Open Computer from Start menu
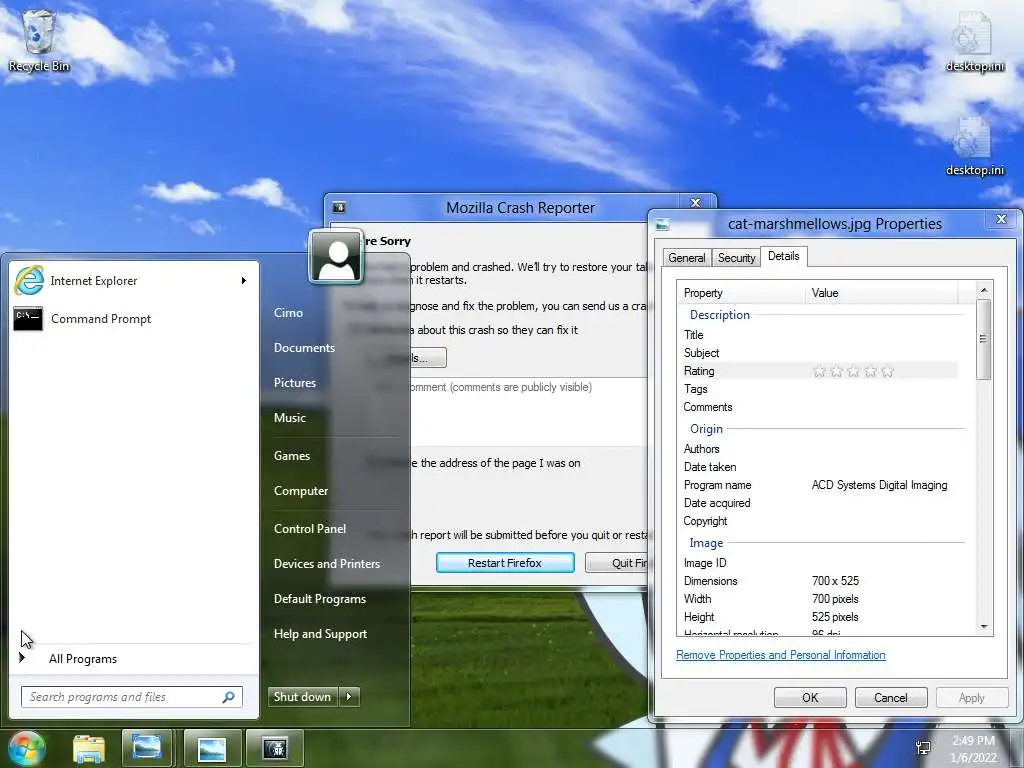Viewport: 1024px width, 768px height. [x=300, y=490]
